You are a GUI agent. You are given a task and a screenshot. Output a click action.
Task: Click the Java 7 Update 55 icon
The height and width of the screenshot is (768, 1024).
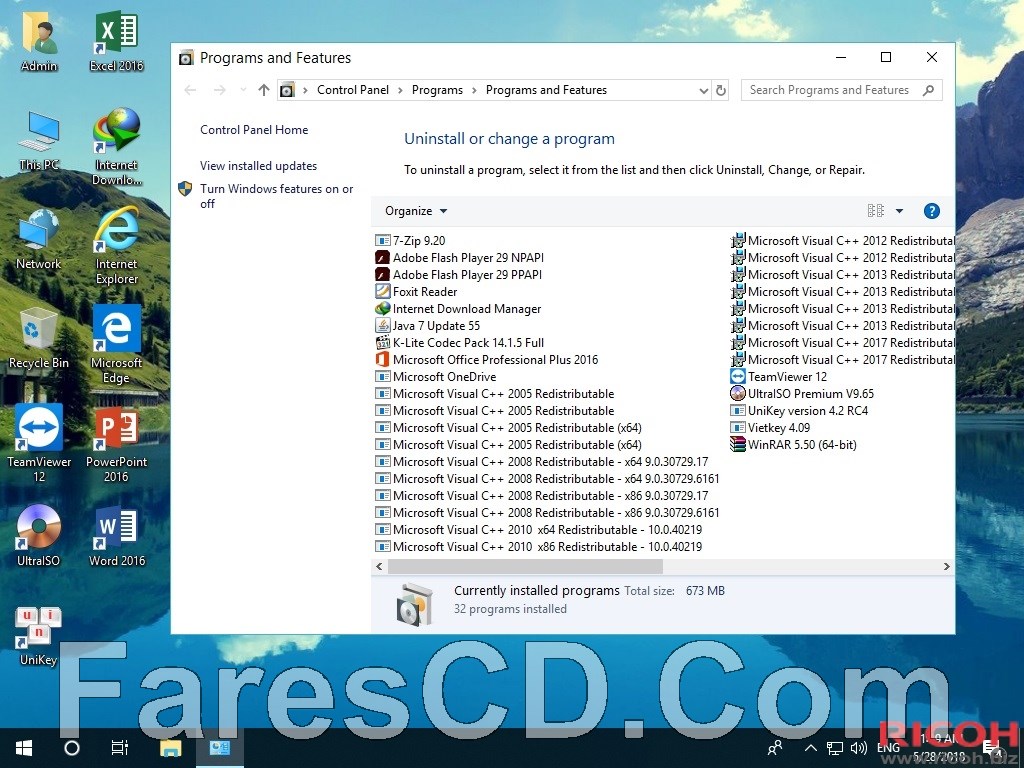pos(383,326)
